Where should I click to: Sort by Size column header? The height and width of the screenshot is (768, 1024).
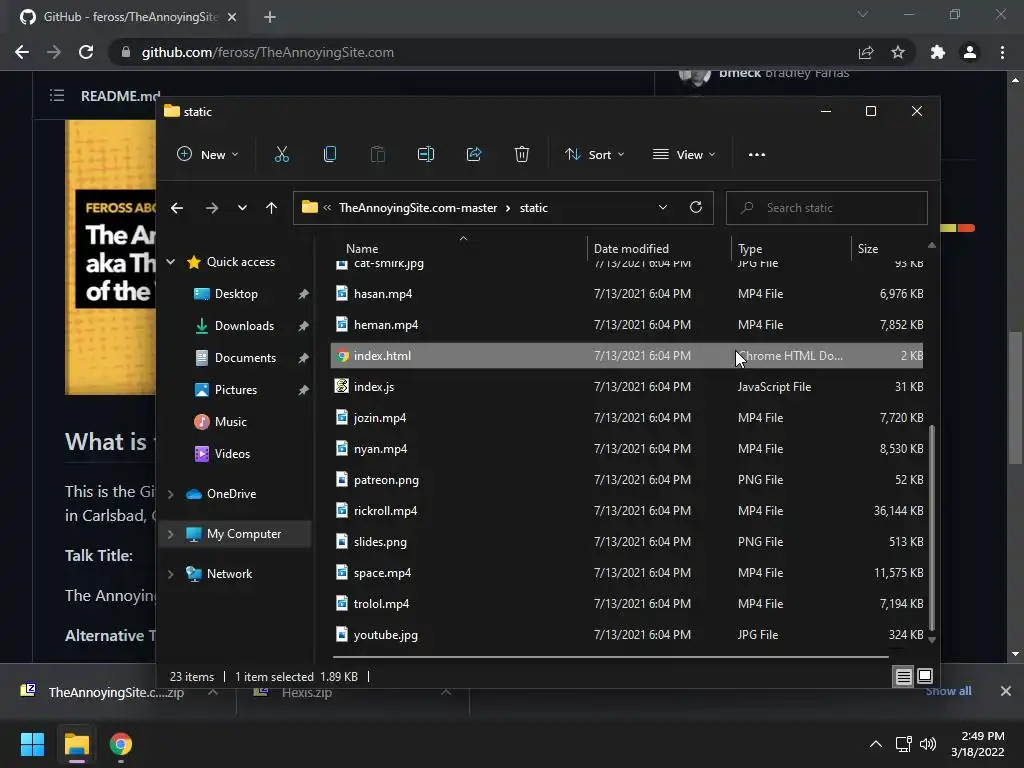(x=868, y=249)
